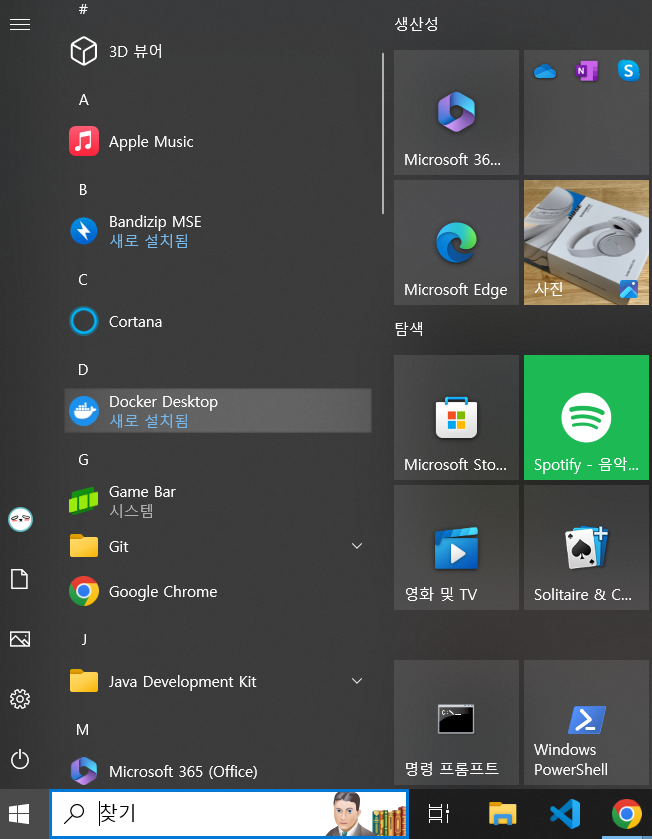The width and height of the screenshot is (652, 839).
Task: Click the letter M section header
Action: (82, 729)
